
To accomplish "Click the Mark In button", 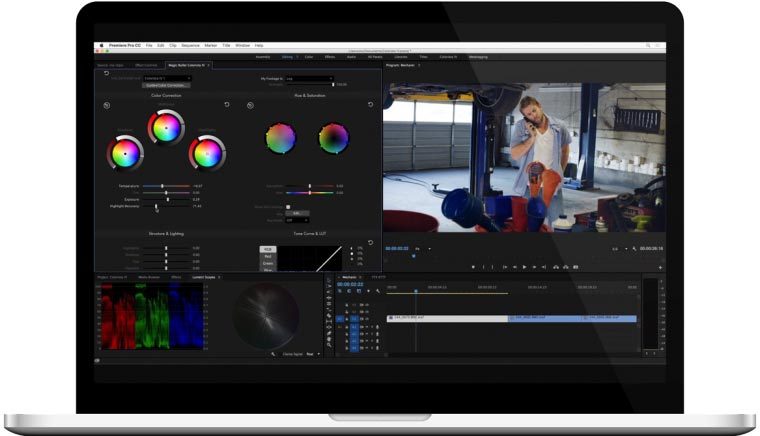I will [x=483, y=267].
